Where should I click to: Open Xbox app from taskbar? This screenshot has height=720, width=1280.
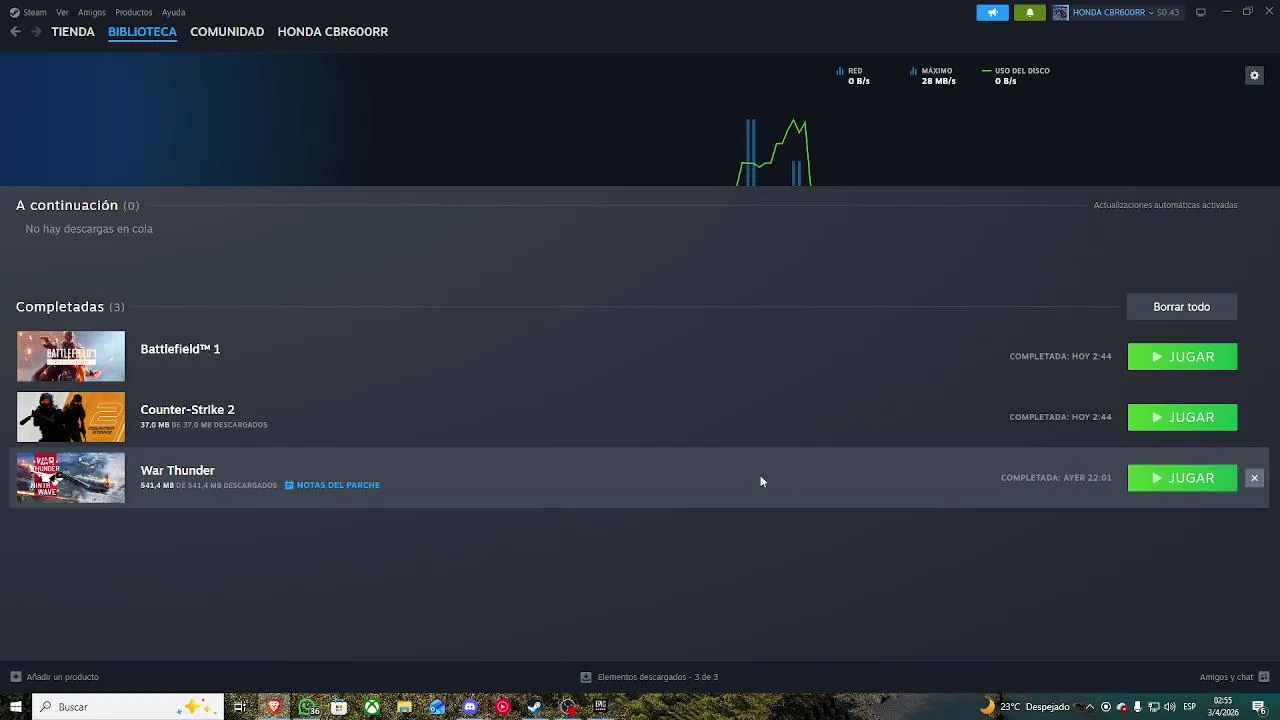click(371, 707)
